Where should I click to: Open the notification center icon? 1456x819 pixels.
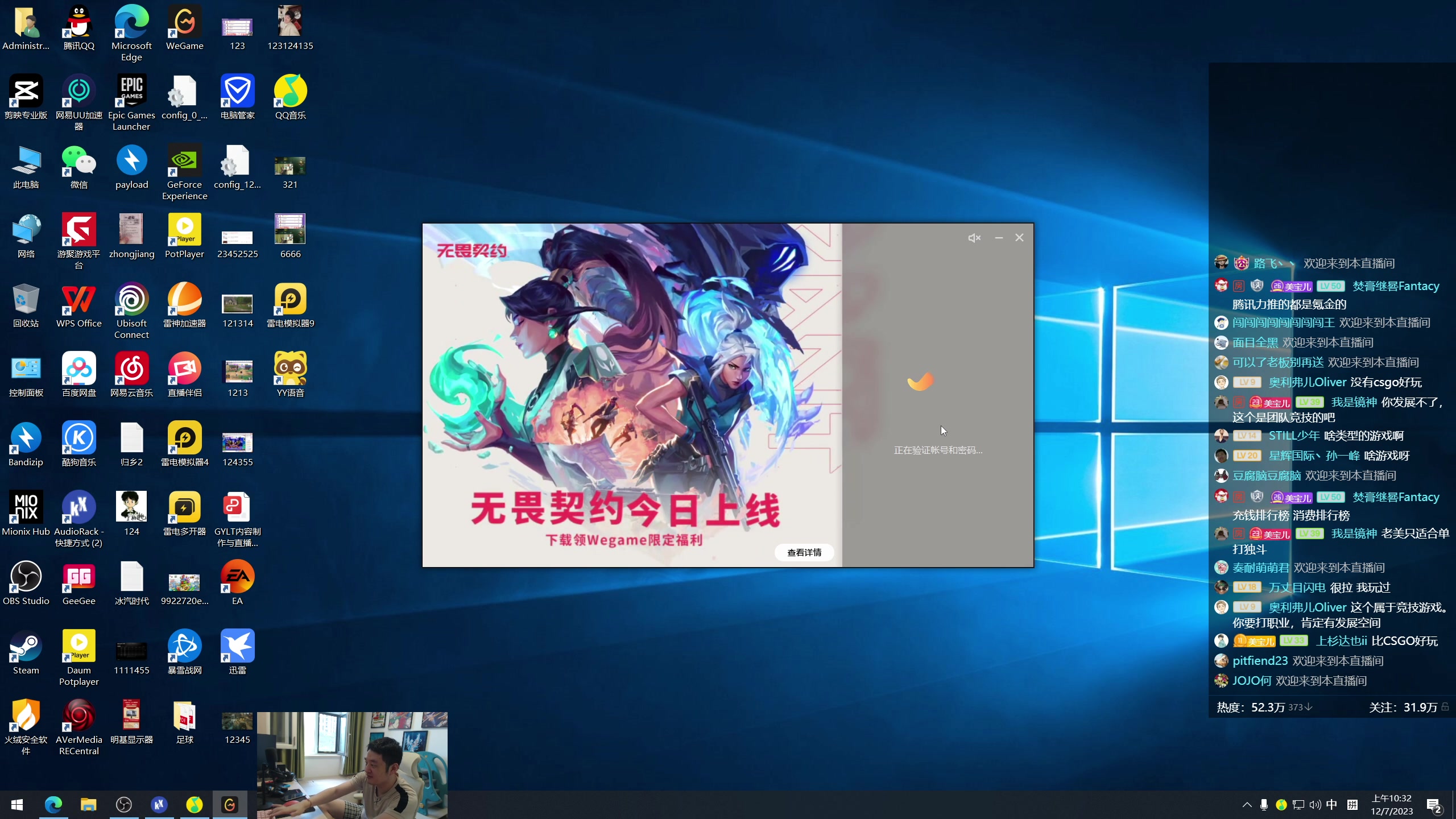tap(1434, 805)
